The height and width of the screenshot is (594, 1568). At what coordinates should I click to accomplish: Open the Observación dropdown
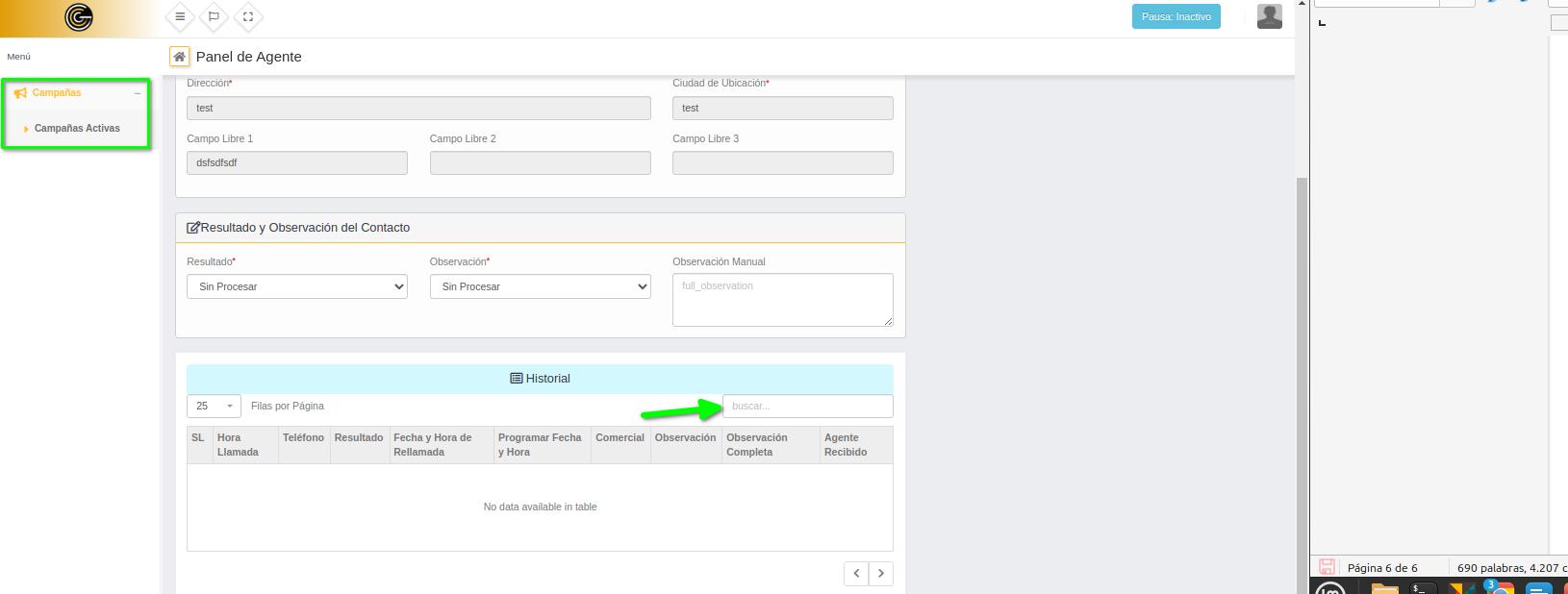540,286
